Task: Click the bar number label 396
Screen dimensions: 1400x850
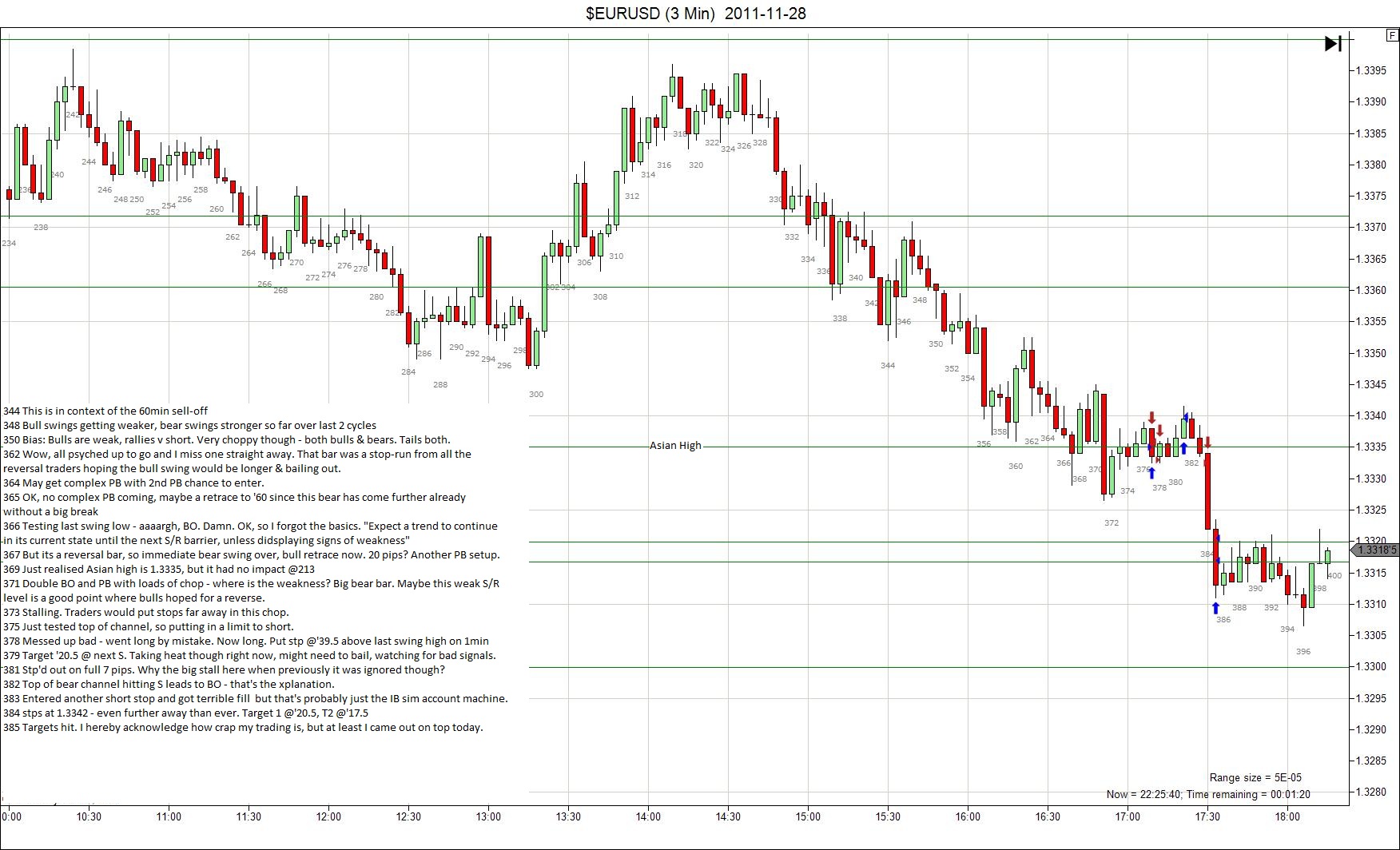Action: click(1303, 651)
